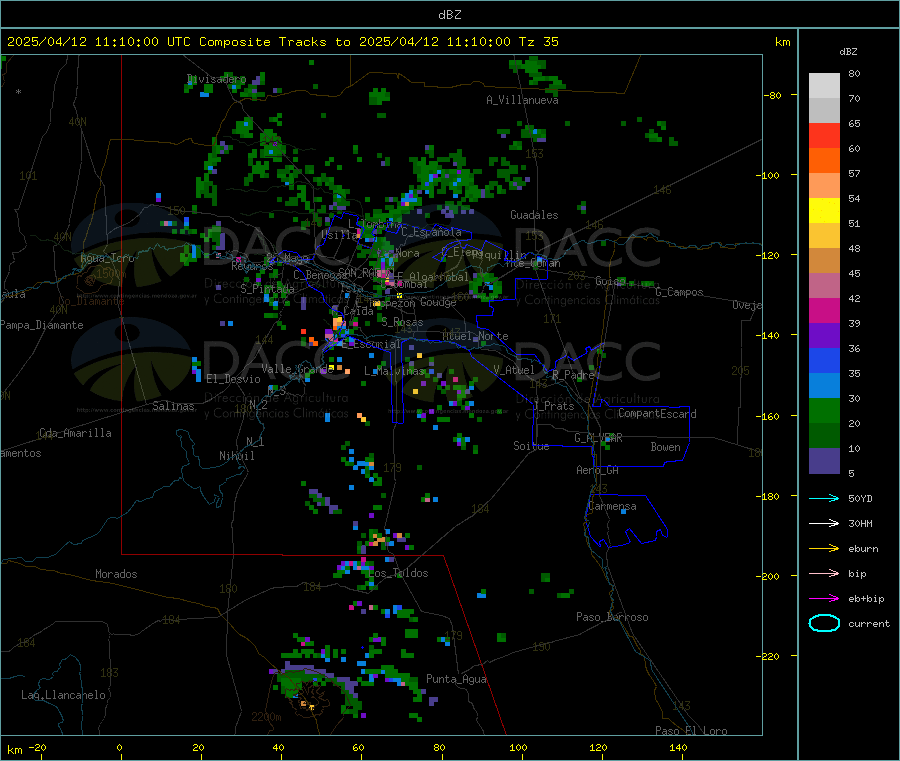900x761 pixels.
Task: Click the '2200m' elevation label
Action: 266,717
